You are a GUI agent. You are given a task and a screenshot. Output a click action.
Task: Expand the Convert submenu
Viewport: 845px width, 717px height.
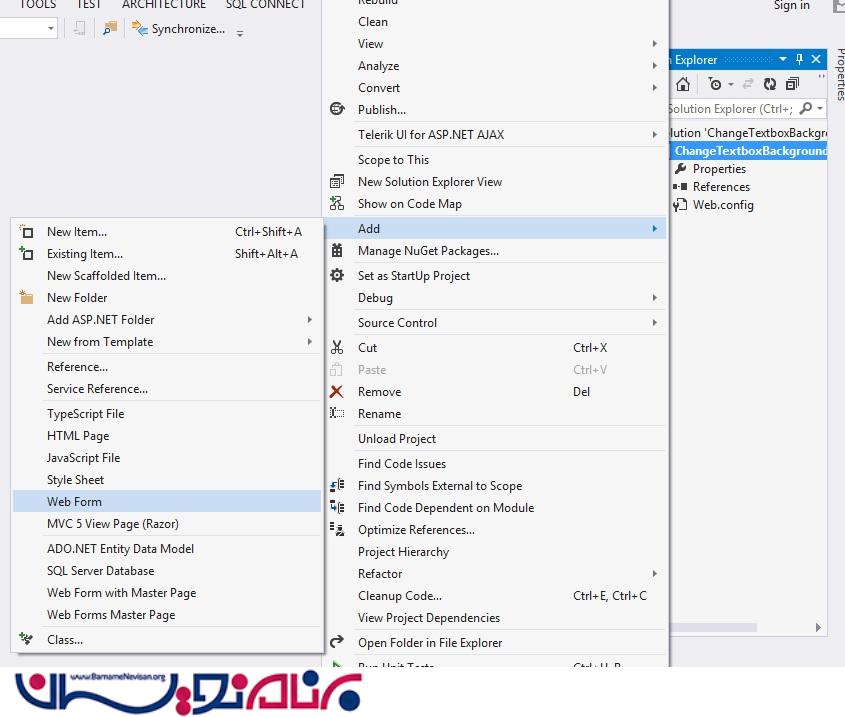point(496,88)
